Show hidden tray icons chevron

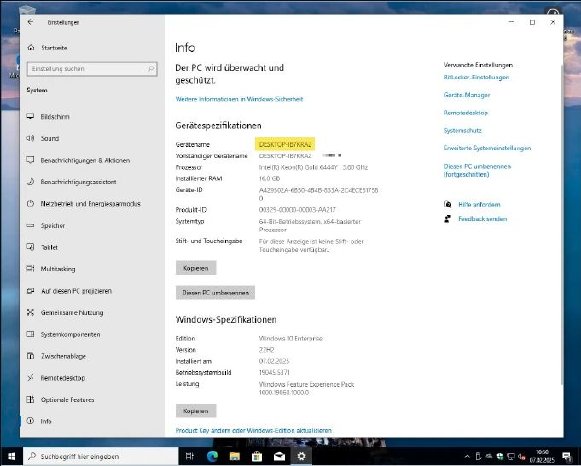[x=467, y=456]
